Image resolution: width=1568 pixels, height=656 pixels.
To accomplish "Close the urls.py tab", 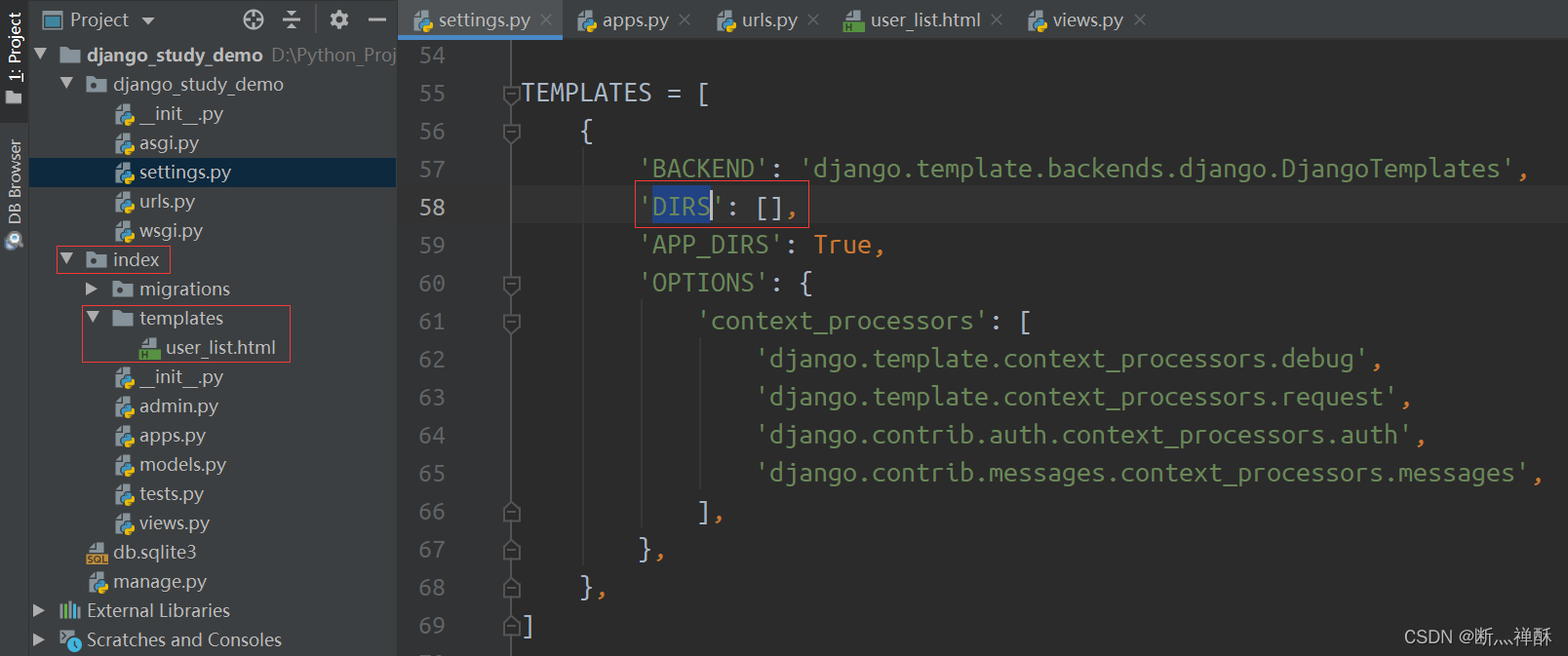I will (x=813, y=19).
